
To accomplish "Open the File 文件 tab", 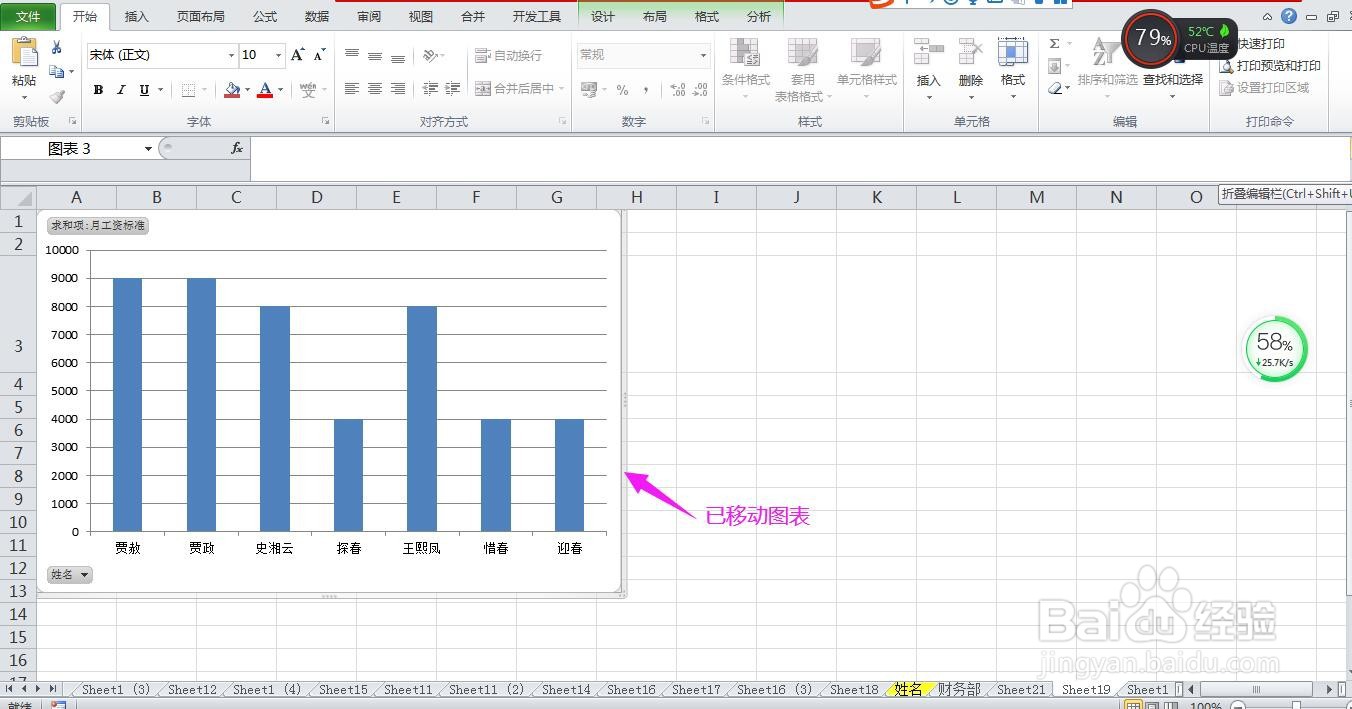I will pos(28,16).
